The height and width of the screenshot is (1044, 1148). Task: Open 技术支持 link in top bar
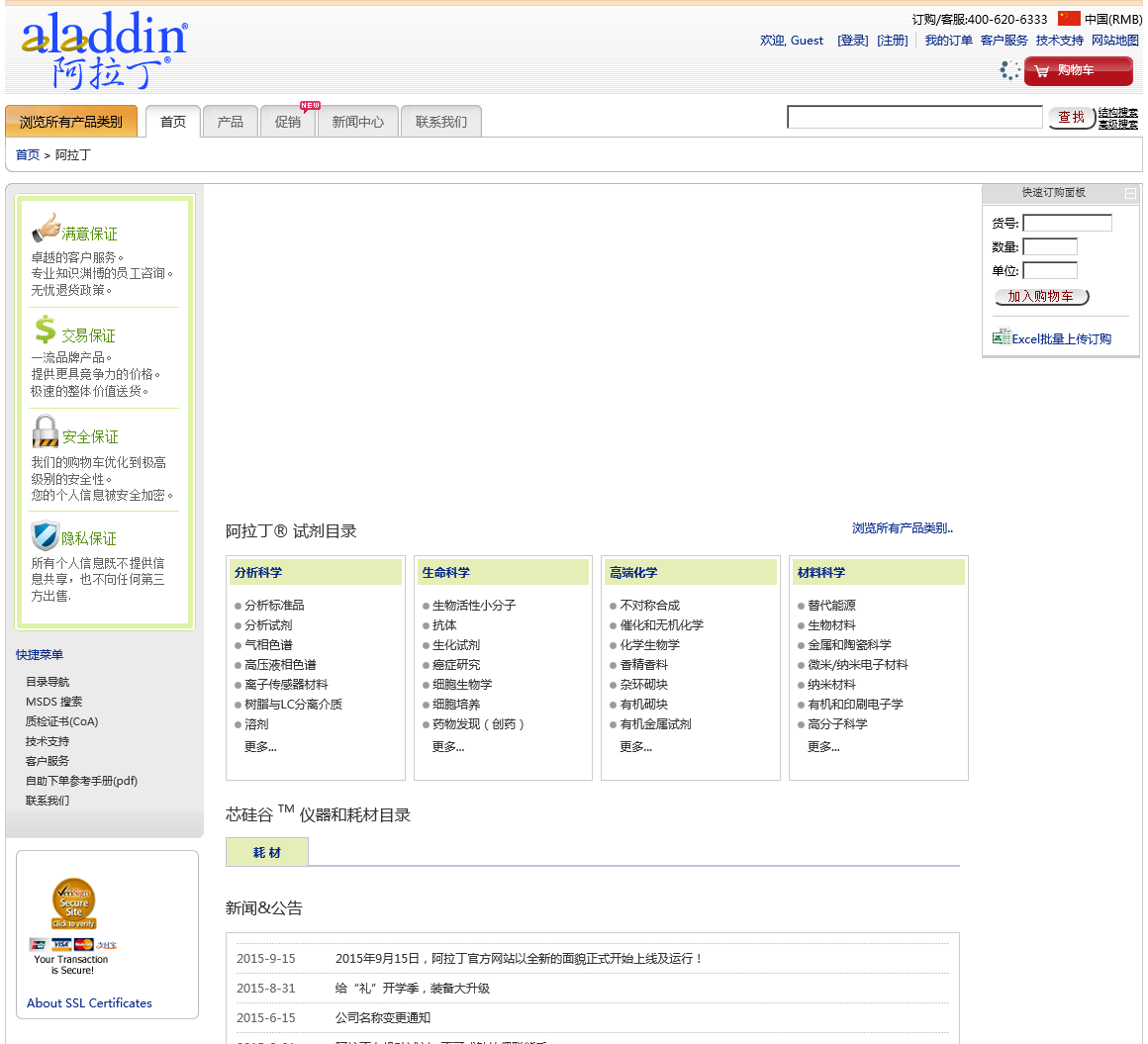click(1059, 41)
